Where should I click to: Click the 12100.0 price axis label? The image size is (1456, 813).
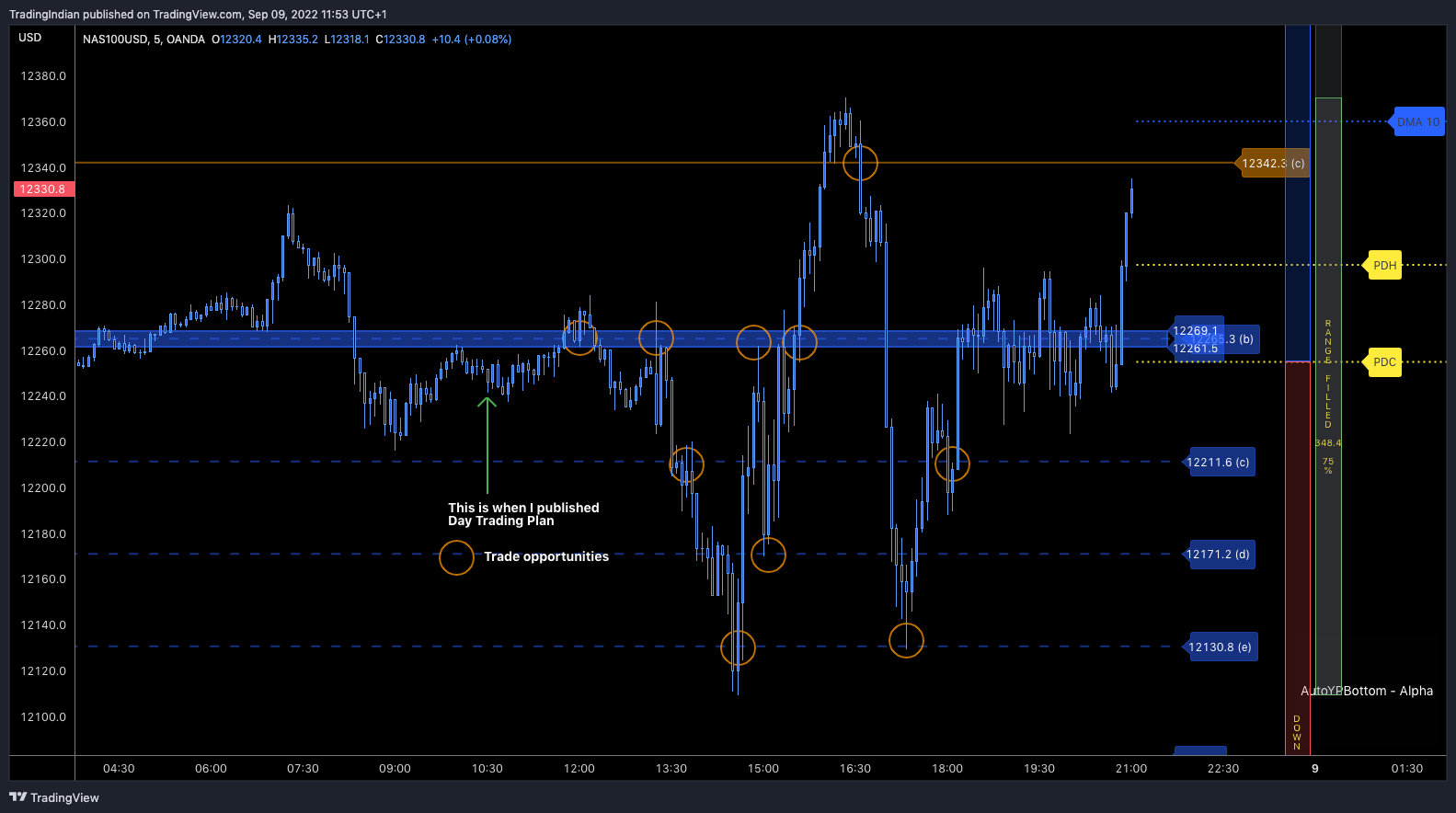coord(43,716)
